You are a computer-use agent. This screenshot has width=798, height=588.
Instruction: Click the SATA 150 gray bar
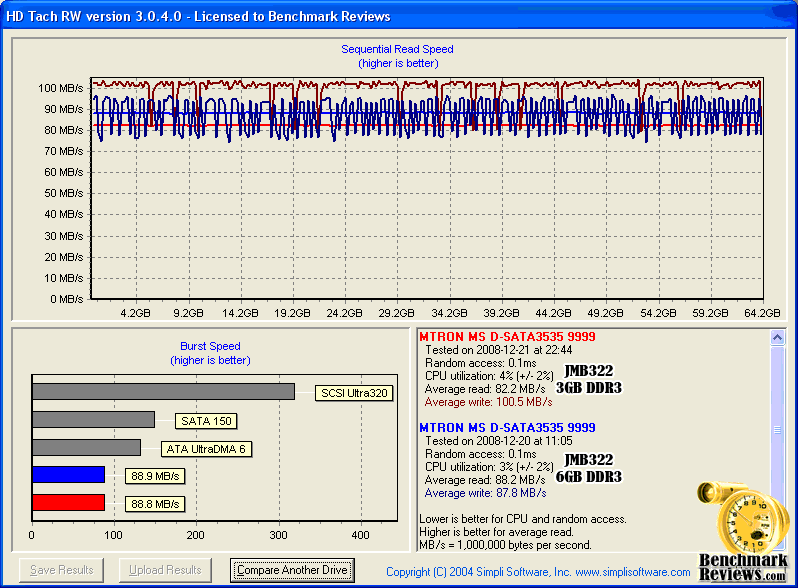coord(94,419)
